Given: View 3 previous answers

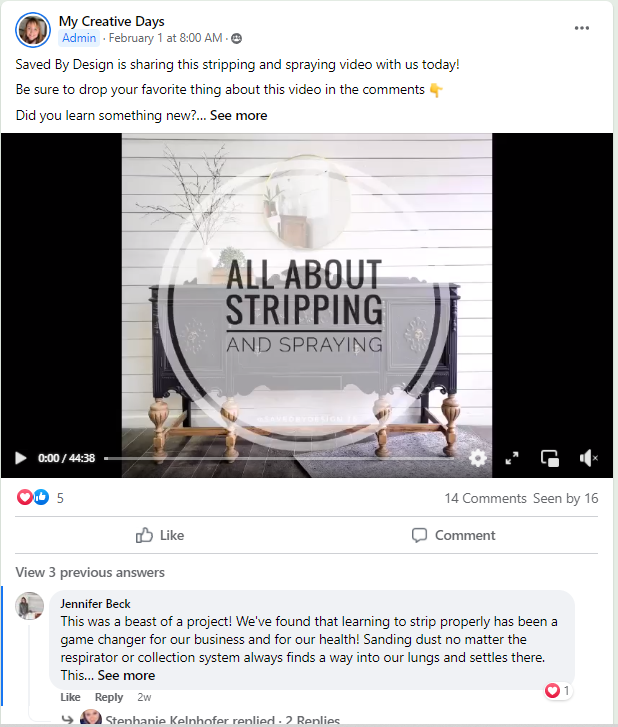Looking at the screenshot, I should click(x=90, y=572).
